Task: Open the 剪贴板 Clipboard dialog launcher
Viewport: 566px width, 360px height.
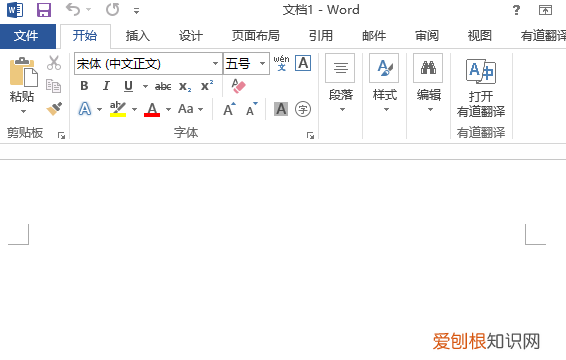Action: click(x=61, y=135)
